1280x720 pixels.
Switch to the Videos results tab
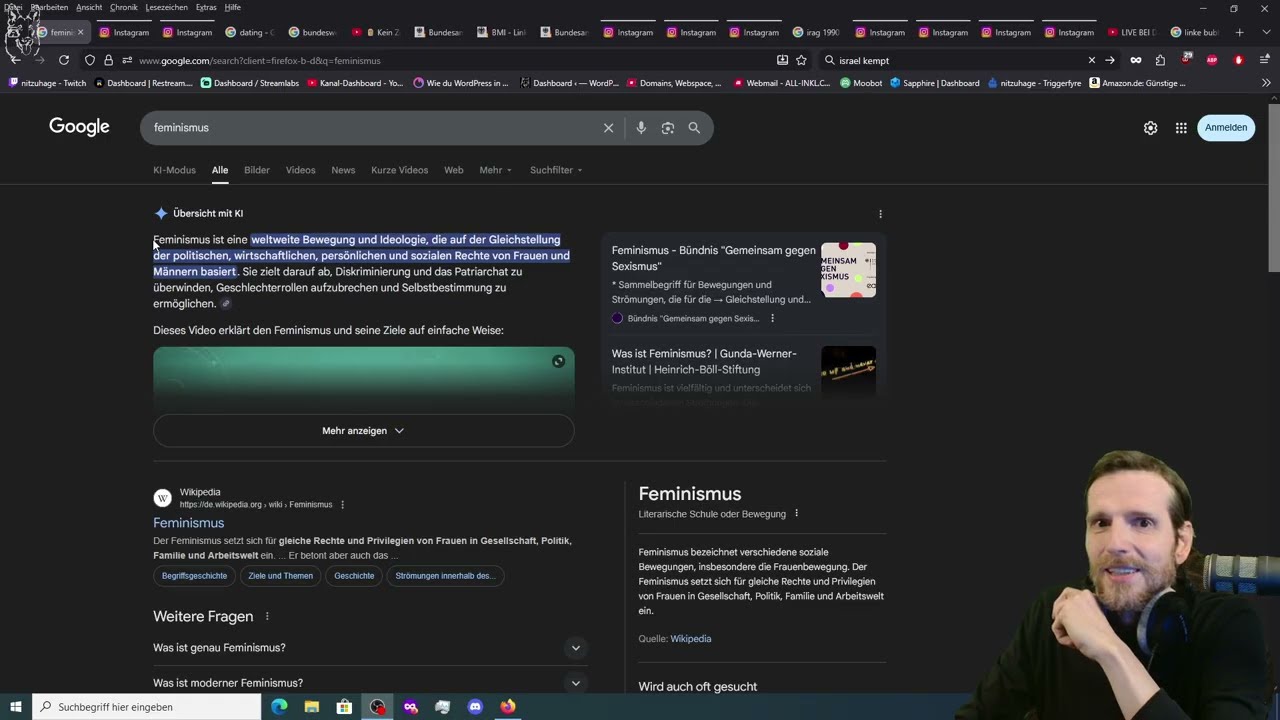[x=300, y=170]
